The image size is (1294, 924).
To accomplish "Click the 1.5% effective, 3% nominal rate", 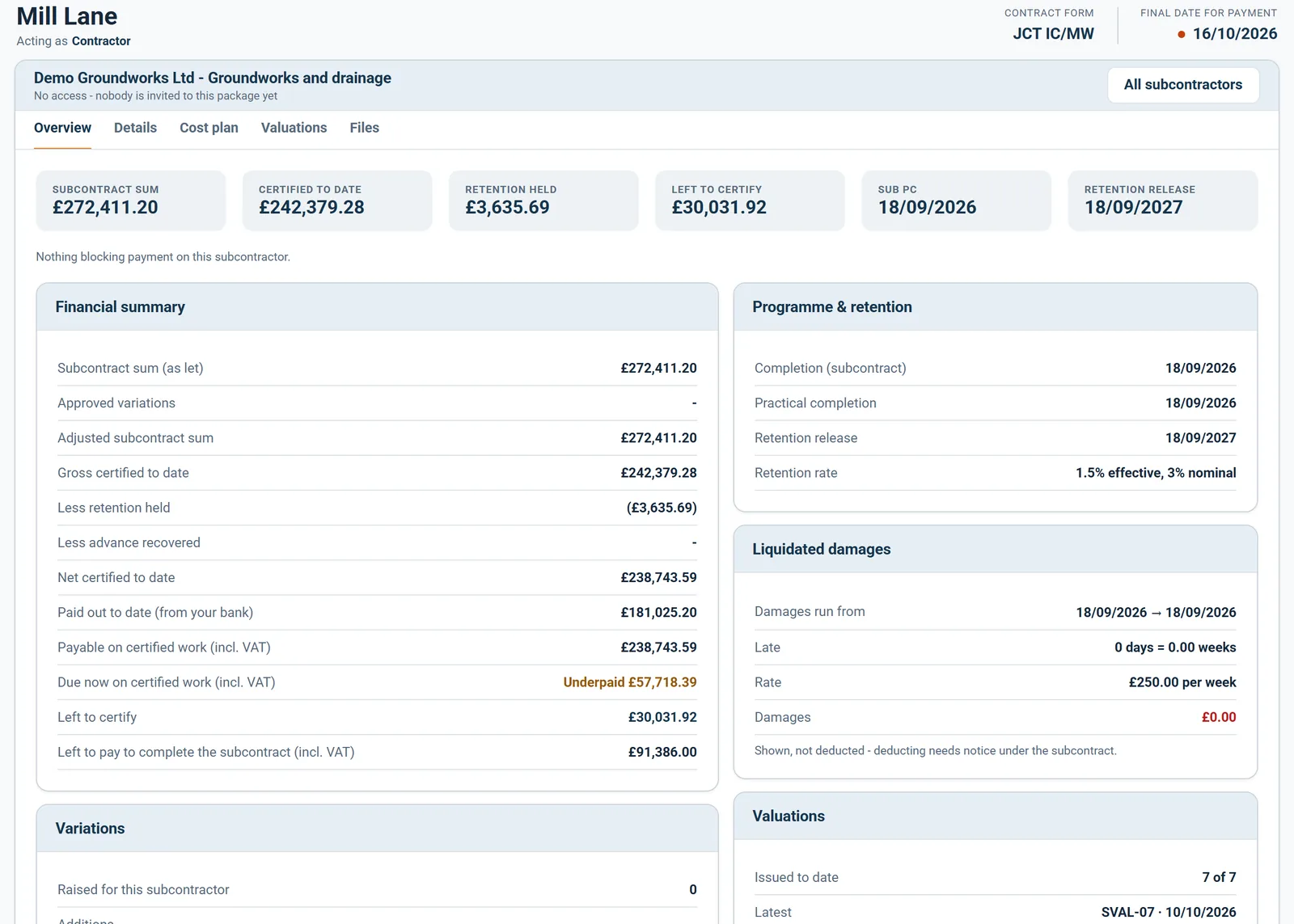I will click(x=1156, y=473).
